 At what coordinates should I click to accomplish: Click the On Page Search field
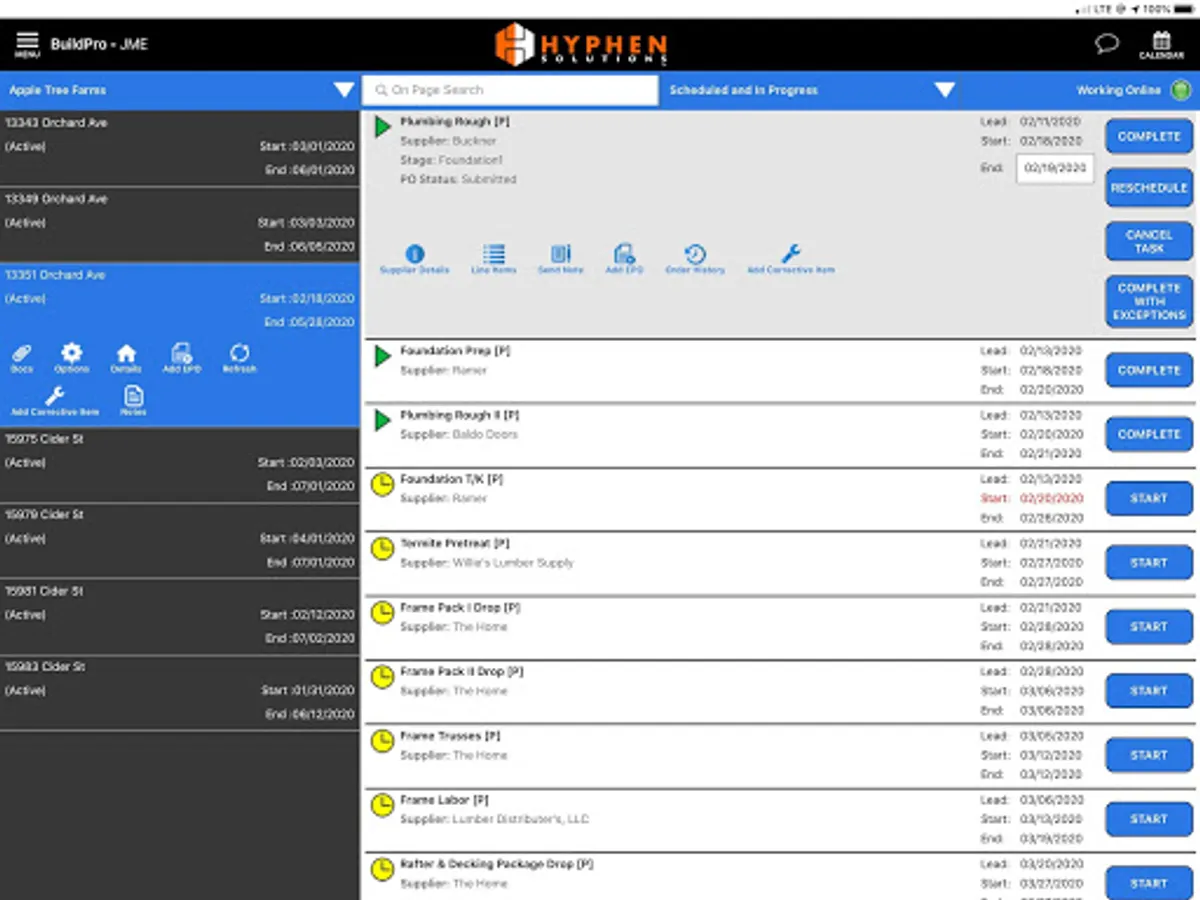(510, 90)
